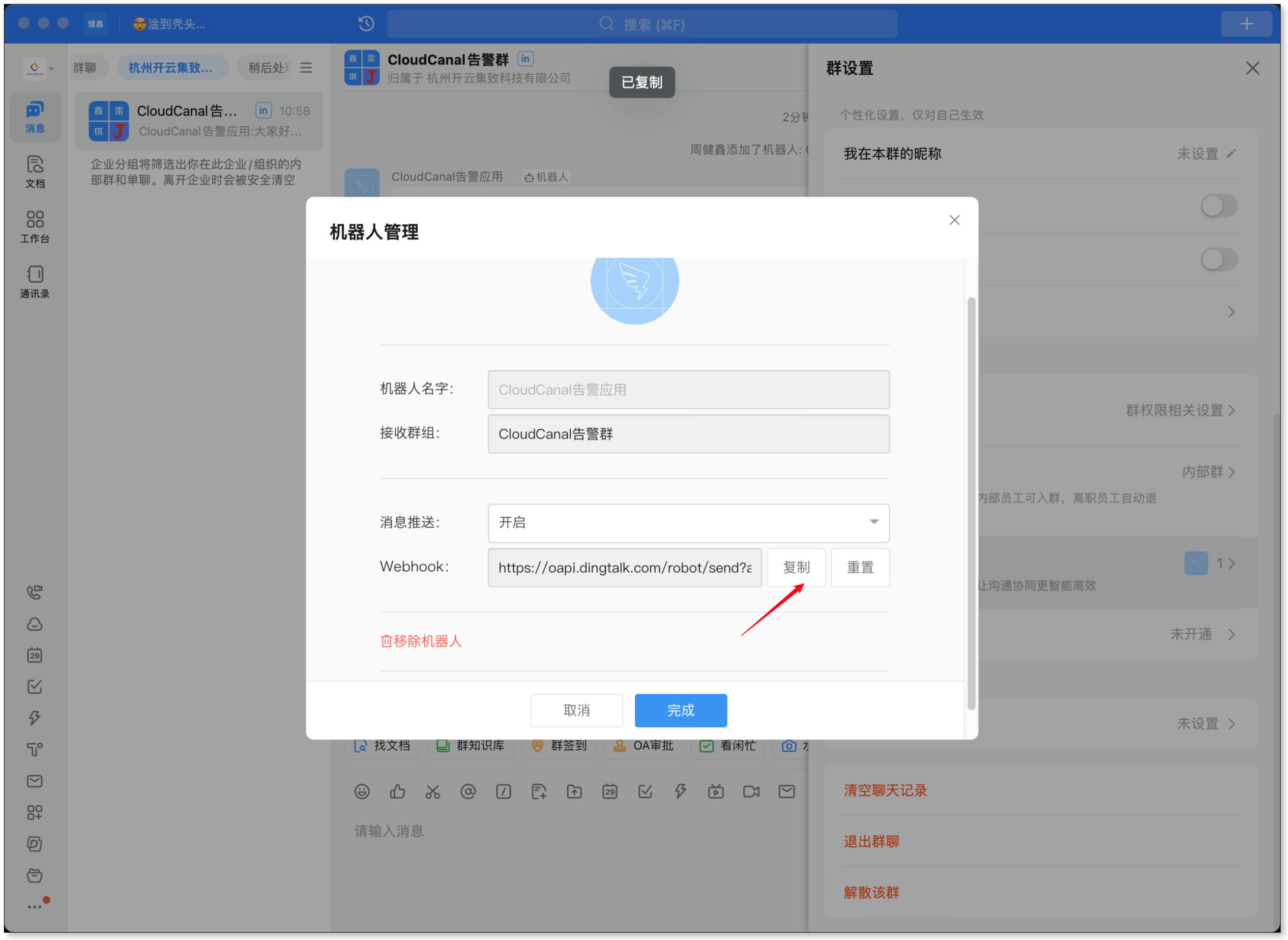The image size is (1288, 940).
Task: Open the Documents (文档) sidebar icon
Action: (35, 171)
